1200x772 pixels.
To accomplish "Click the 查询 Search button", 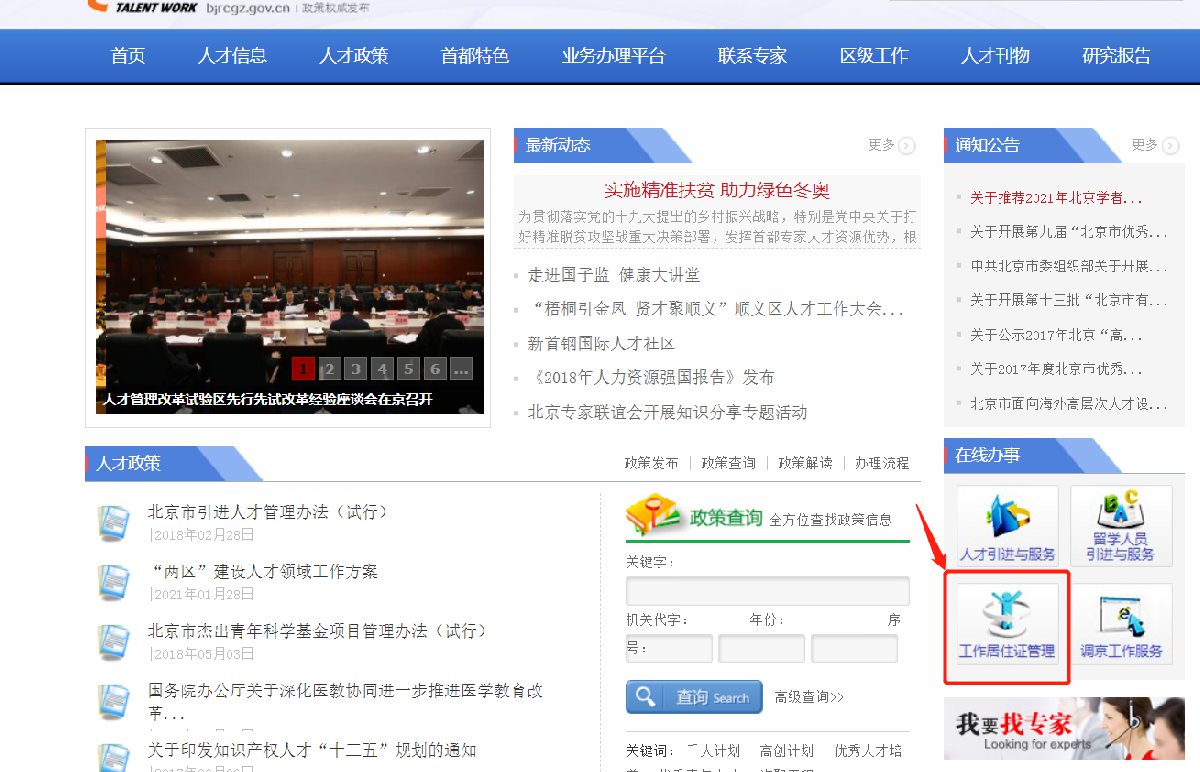I will (694, 697).
